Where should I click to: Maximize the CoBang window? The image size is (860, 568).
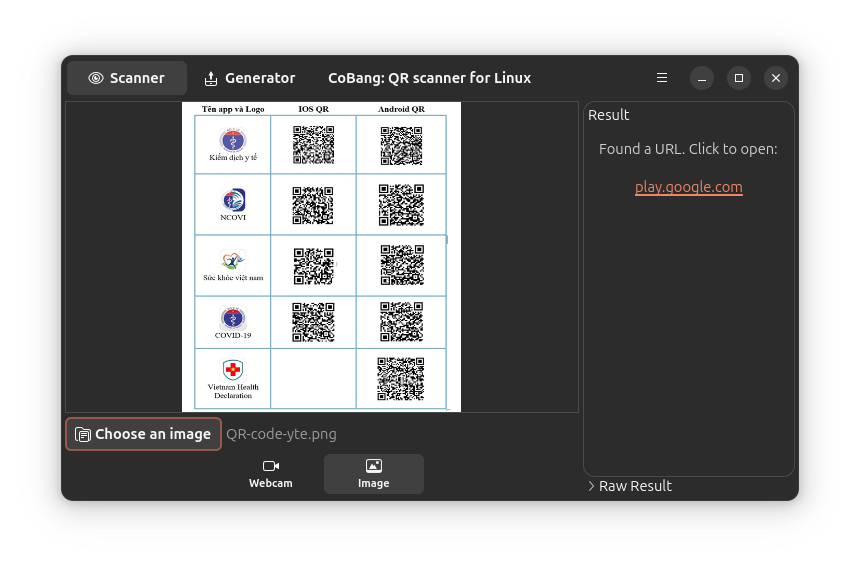(739, 78)
